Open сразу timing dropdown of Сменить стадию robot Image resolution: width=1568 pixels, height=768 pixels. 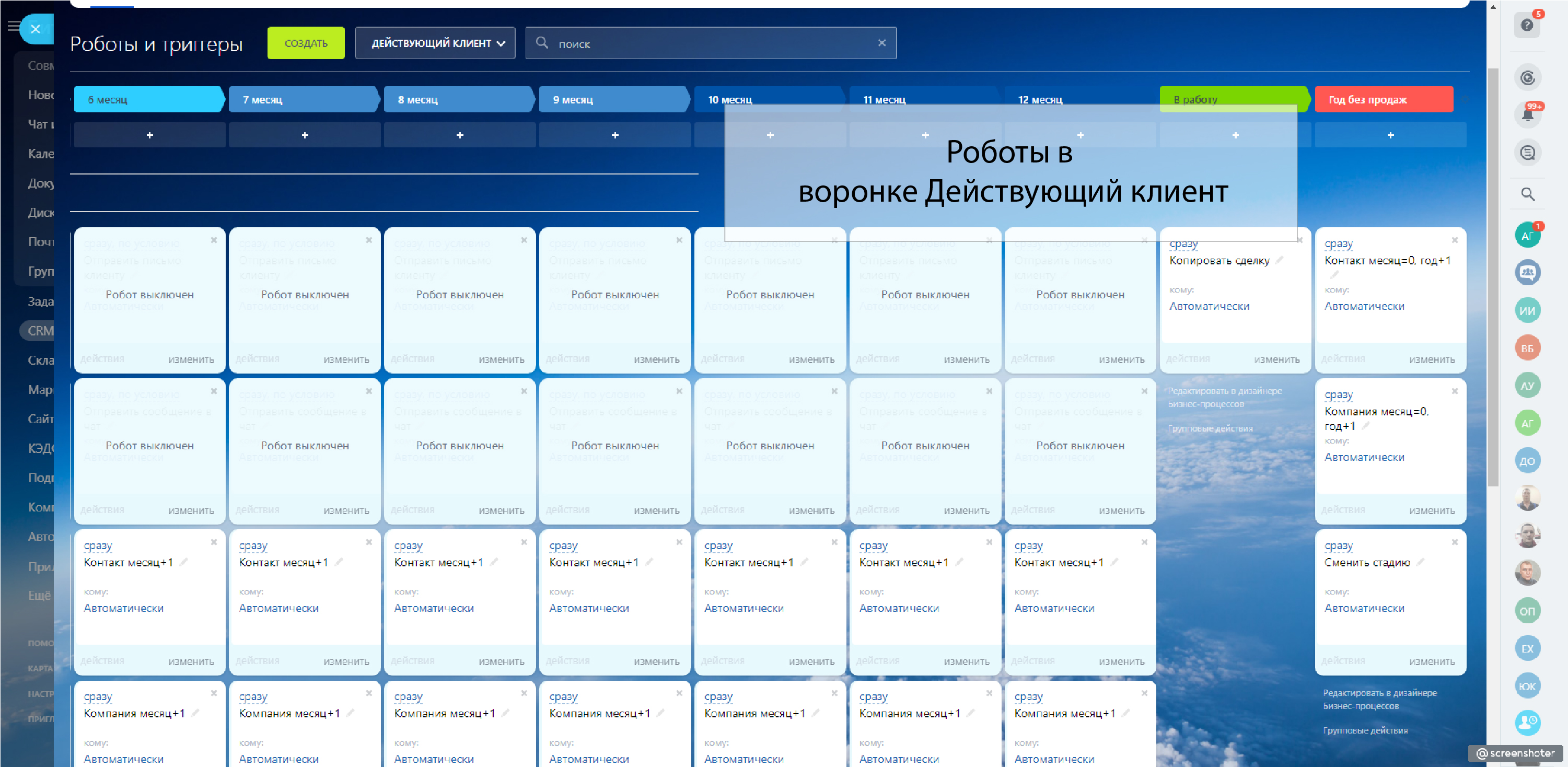tap(1338, 546)
